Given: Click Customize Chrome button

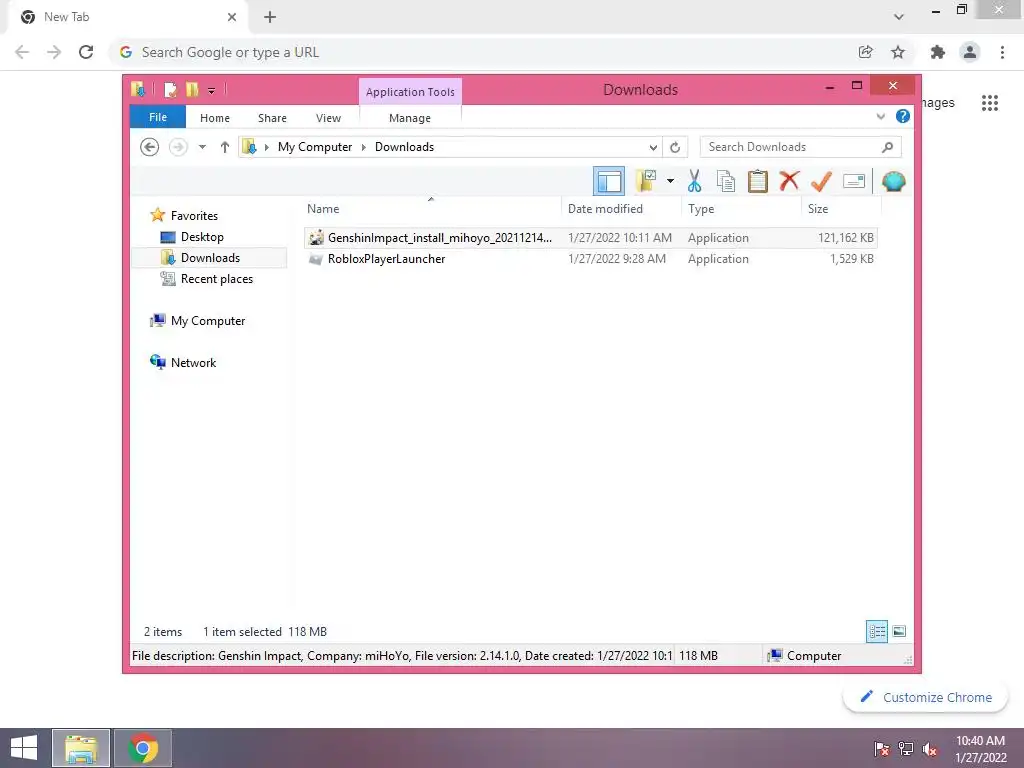Looking at the screenshot, I should point(926,697).
